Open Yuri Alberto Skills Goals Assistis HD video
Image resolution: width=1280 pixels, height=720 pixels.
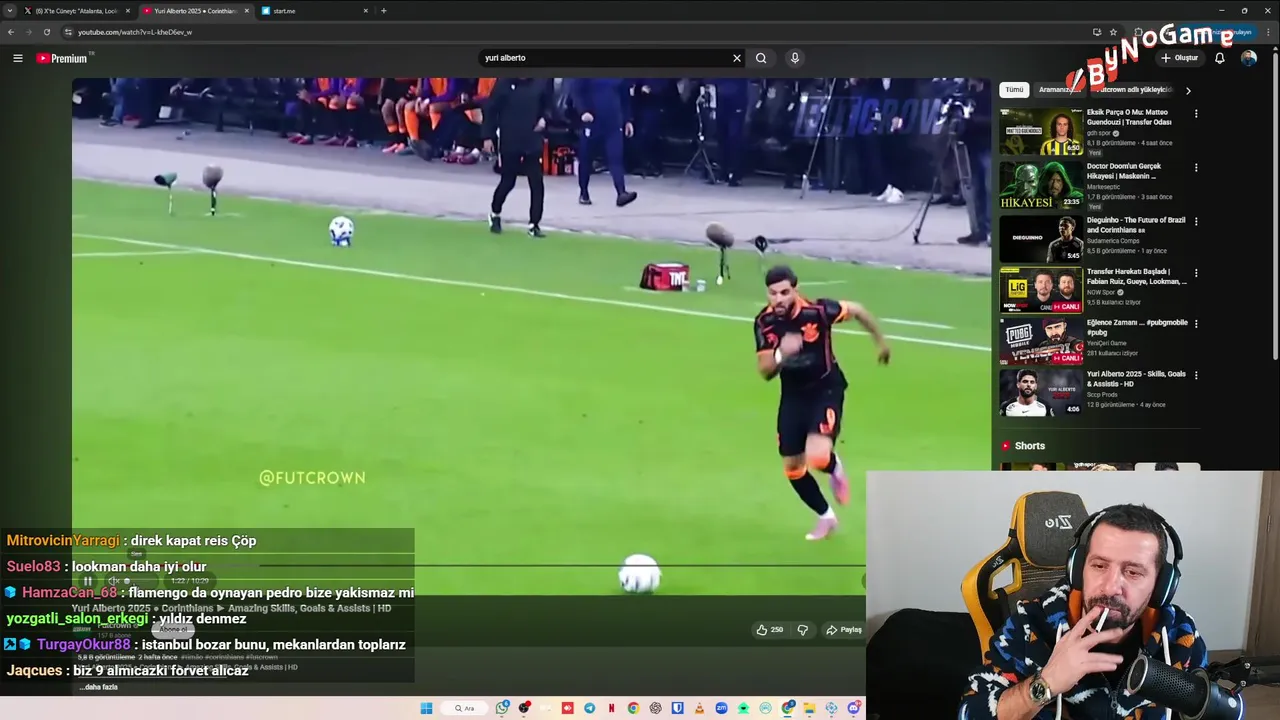(x=1041, y=392)
